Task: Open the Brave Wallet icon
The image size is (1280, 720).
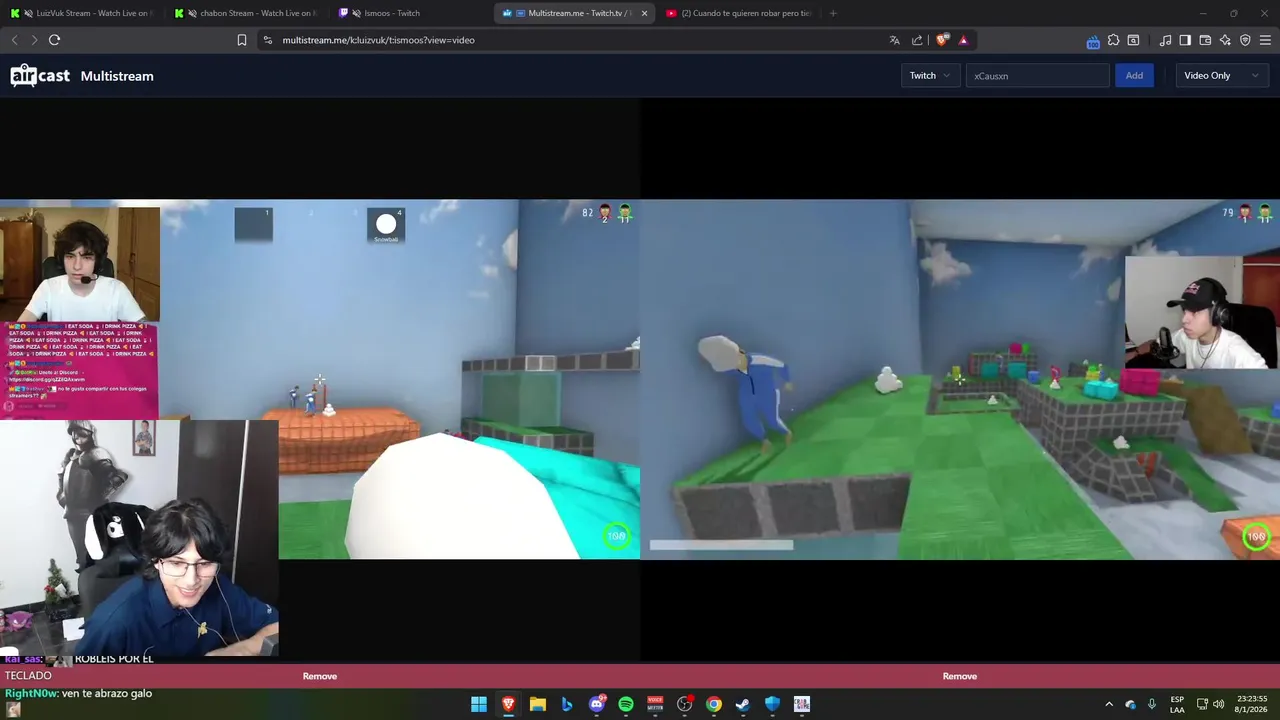Action: coord(1205,40)
